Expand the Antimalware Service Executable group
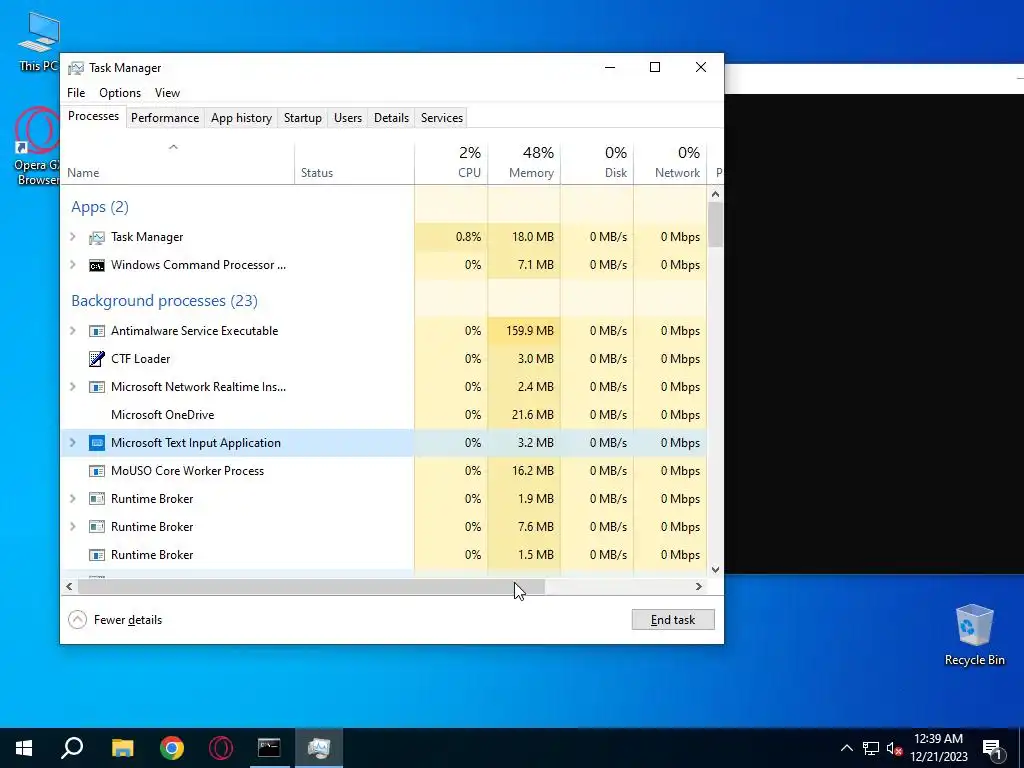 click(x=73, y=331)
